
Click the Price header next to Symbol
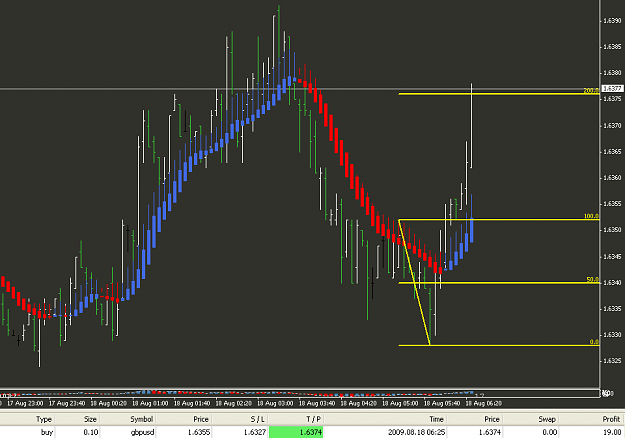tap(201, 419)
